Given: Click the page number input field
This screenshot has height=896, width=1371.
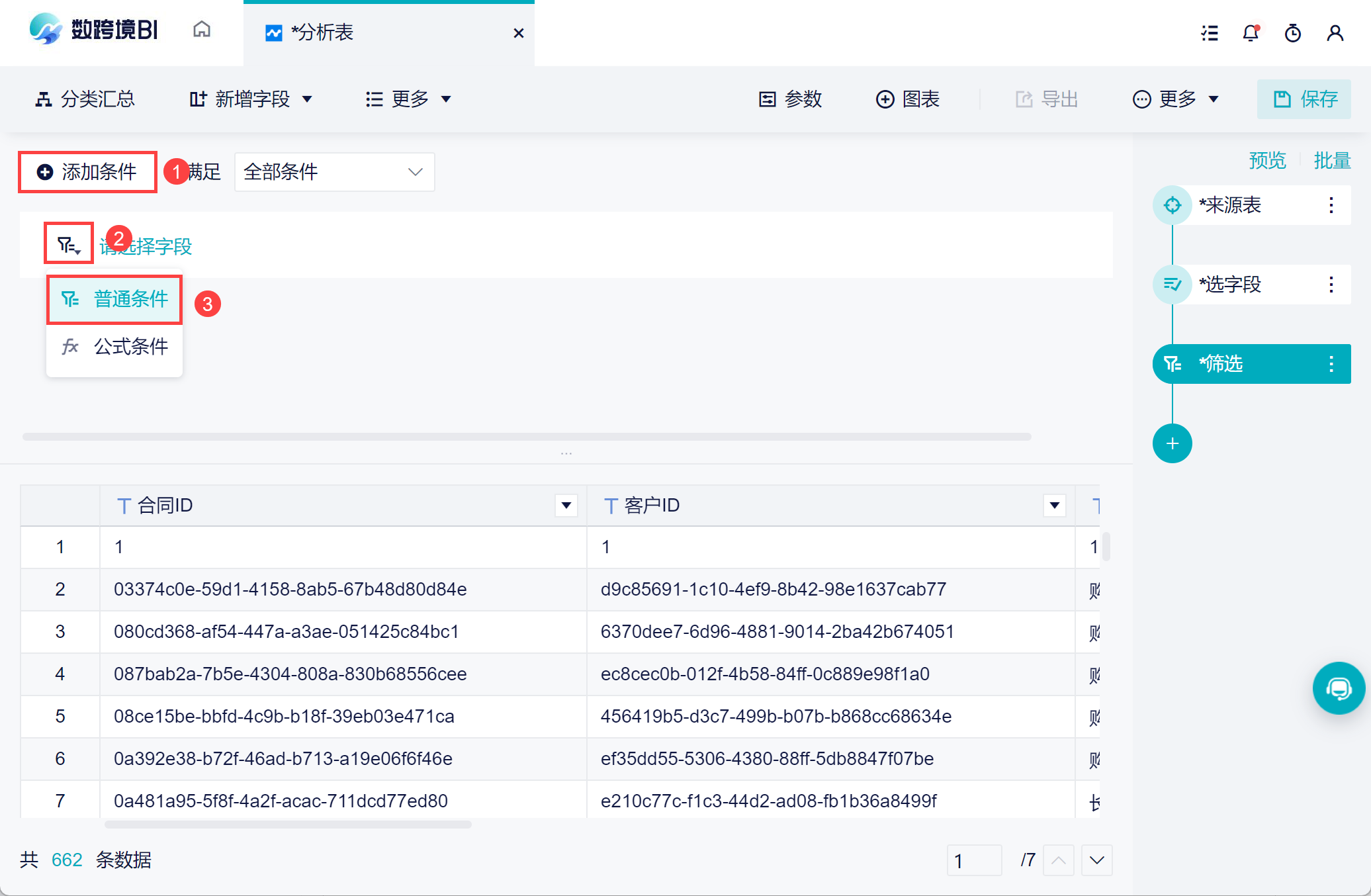Looking at the screenshot, I should 973,860.
